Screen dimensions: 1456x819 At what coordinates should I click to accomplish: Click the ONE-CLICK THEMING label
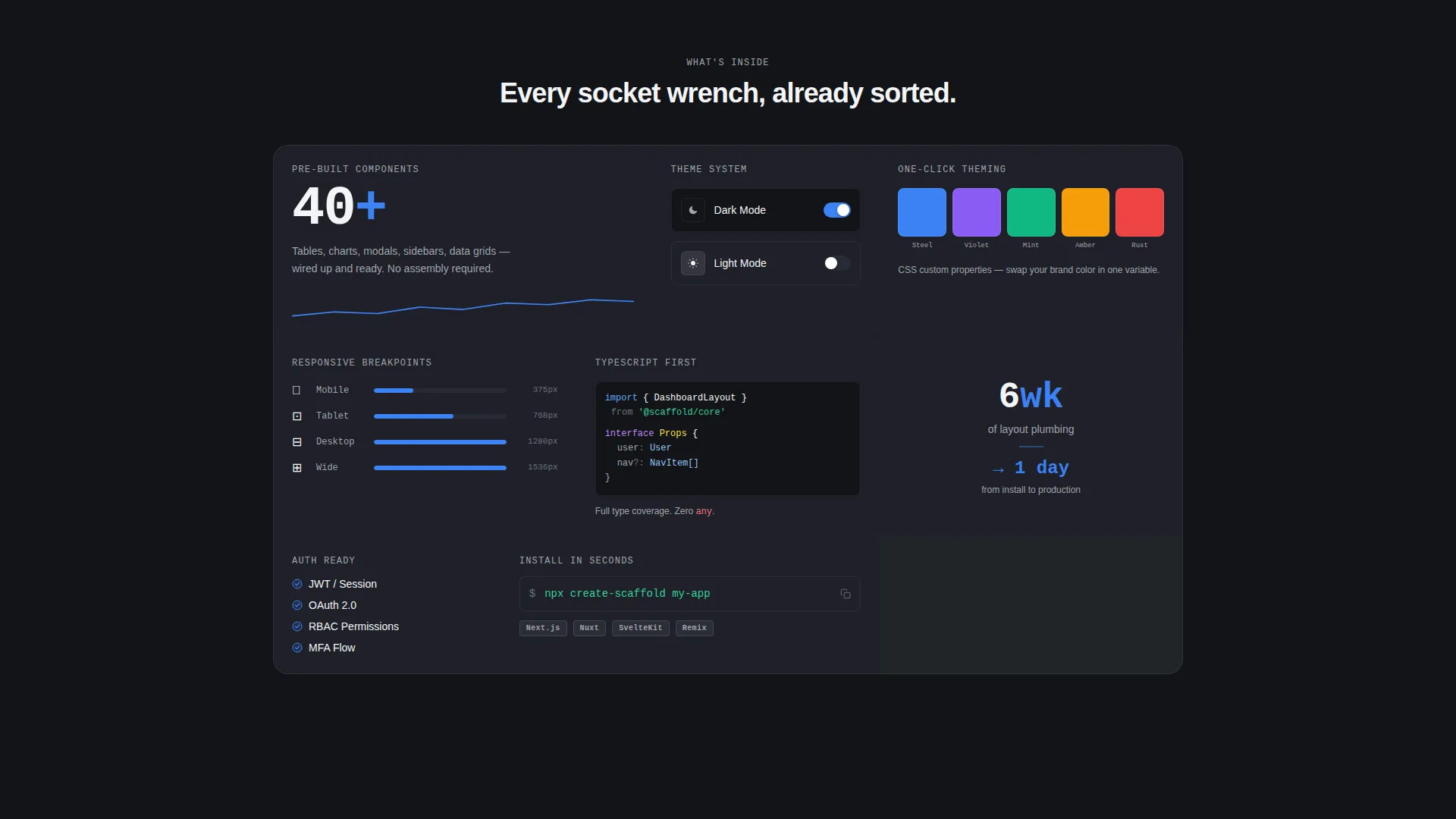952,169
